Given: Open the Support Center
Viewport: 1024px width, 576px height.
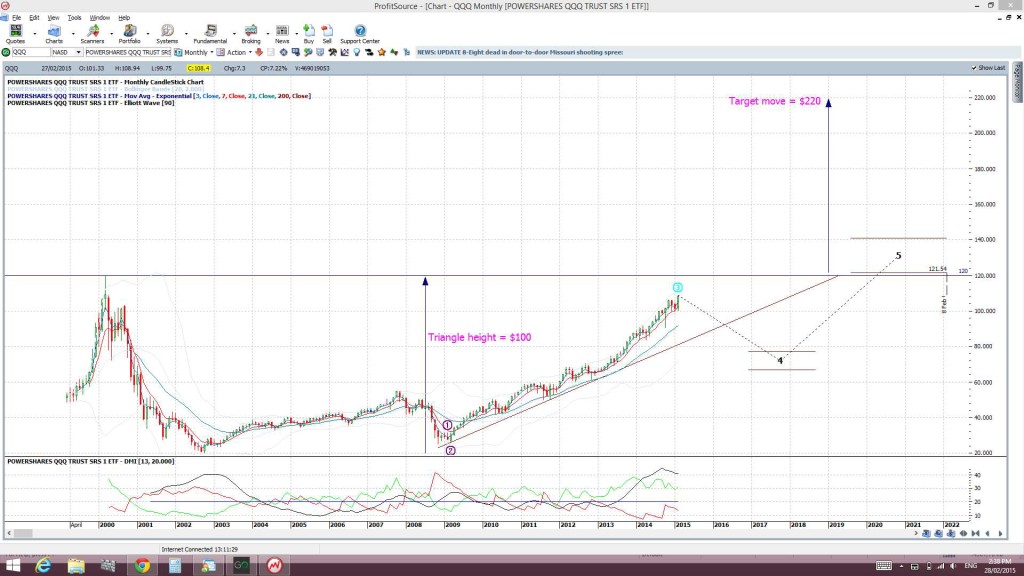Looking at the screenshot, I should 360,33.
